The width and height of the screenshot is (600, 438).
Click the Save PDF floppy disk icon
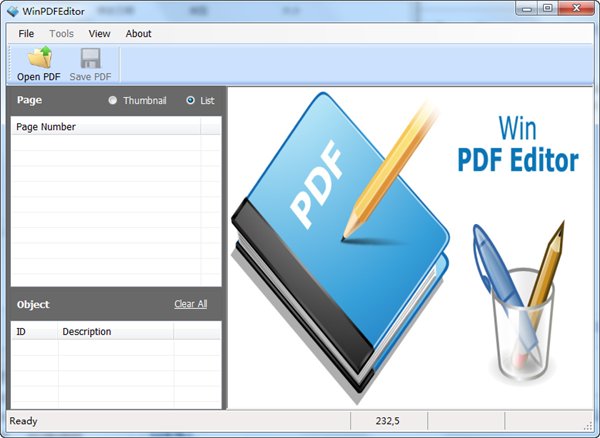(91, 58)
